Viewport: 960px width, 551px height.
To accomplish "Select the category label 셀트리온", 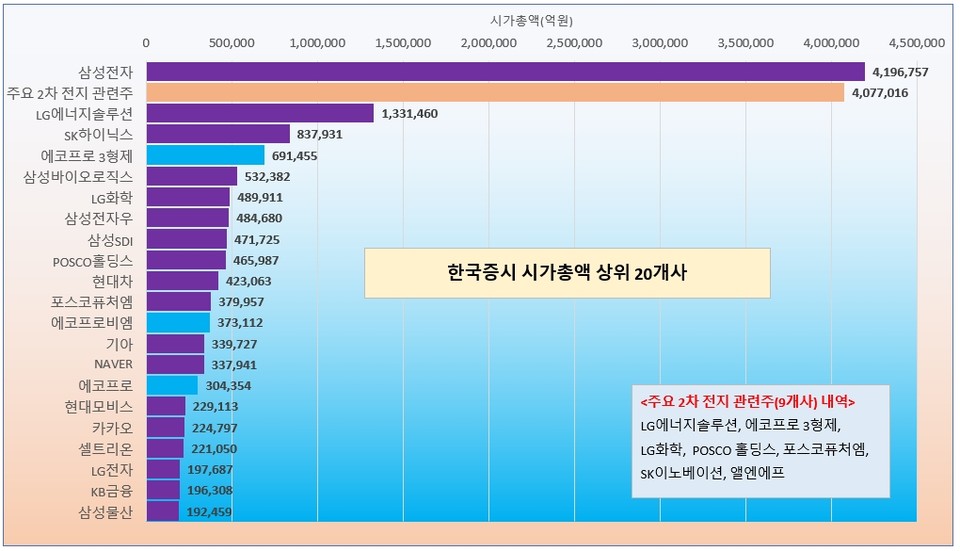I will [105, 449].
